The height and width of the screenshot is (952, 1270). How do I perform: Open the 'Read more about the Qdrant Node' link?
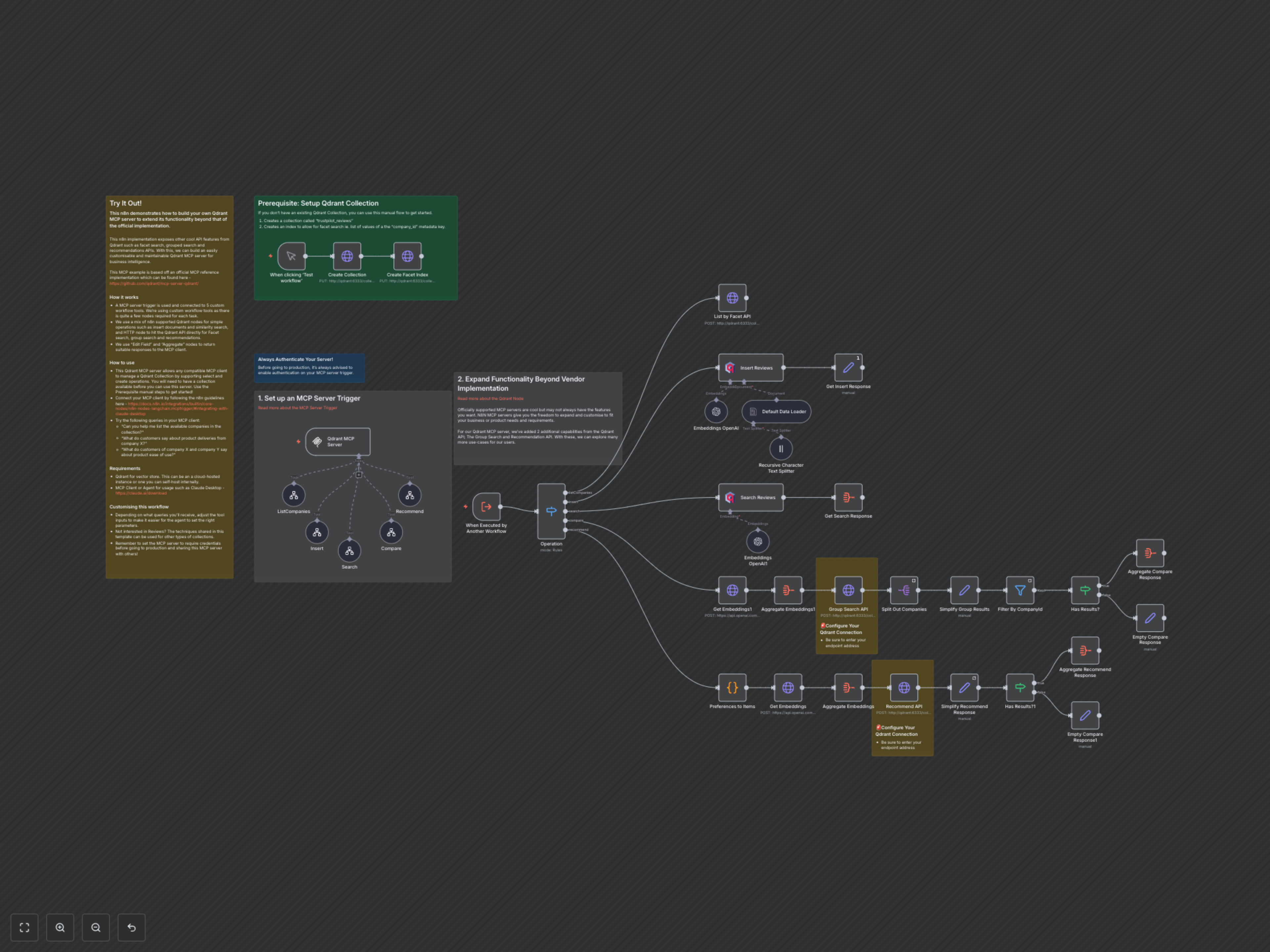click(490, 398)
